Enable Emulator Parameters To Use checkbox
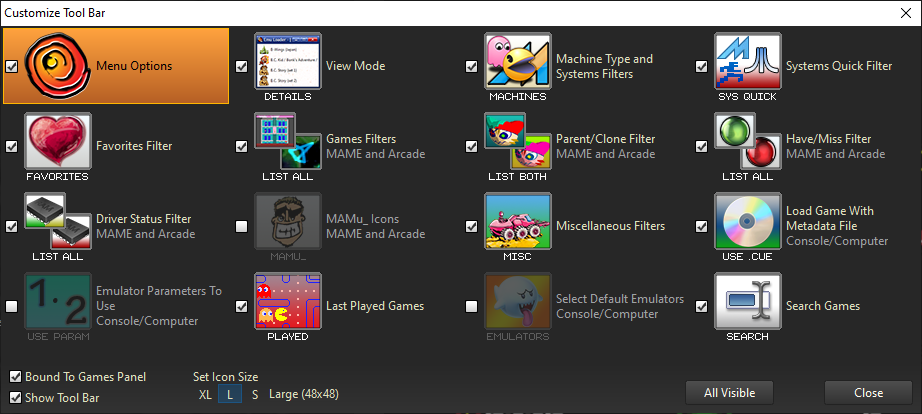The width and height of the screenshot is (922, 414). tap(11, 307)
